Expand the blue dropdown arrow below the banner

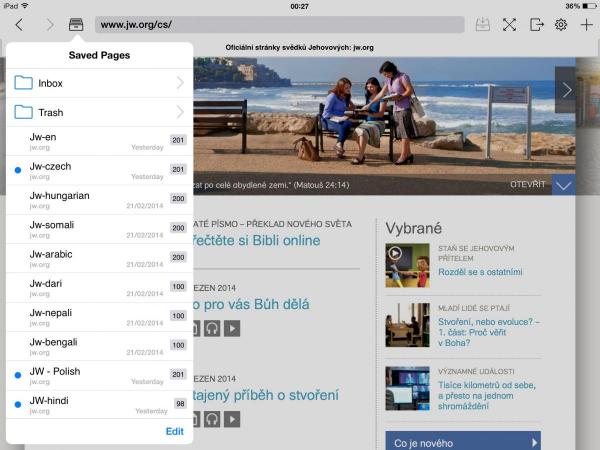563,185
